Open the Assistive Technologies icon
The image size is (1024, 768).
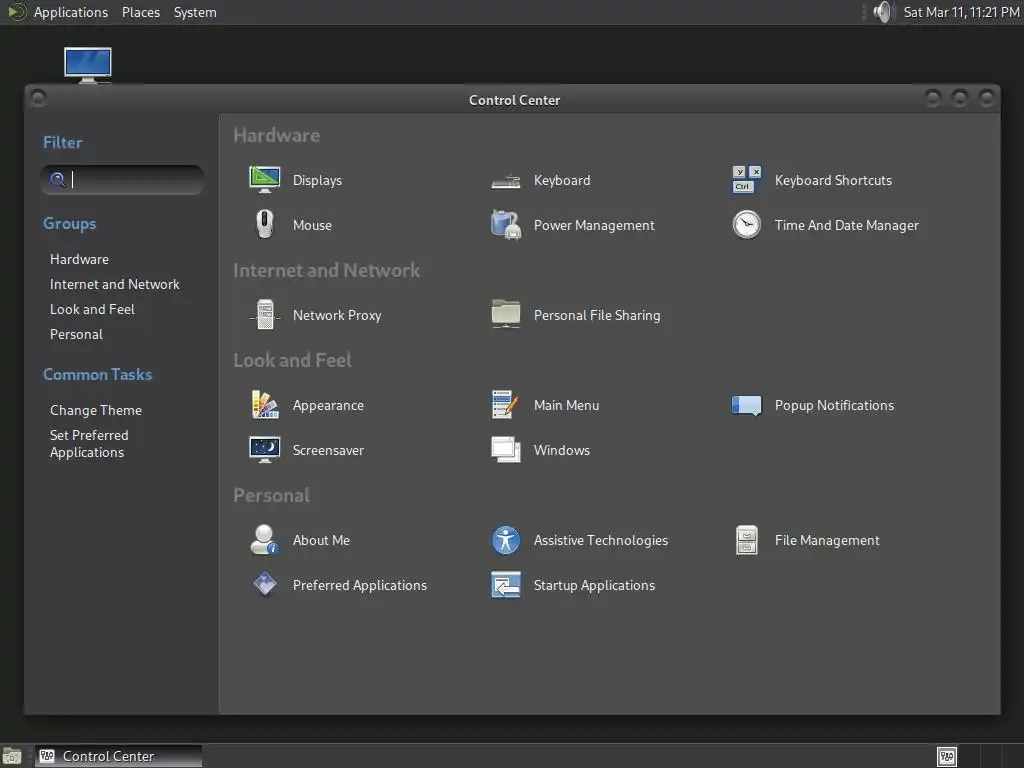pyautogui.click(x=505, y=540)
